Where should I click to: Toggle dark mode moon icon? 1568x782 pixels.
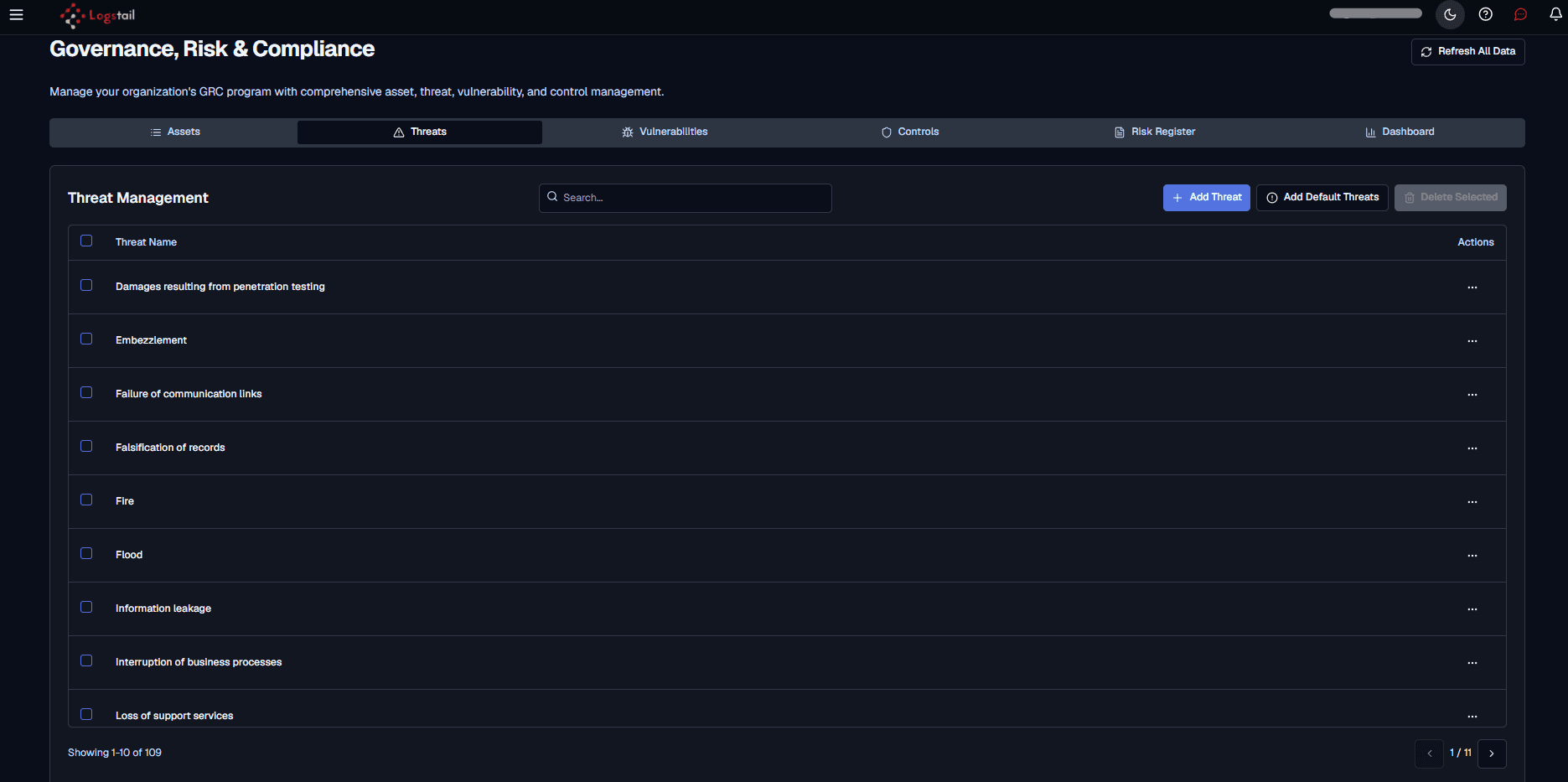pyautogui.click(x=1450, y=15)
